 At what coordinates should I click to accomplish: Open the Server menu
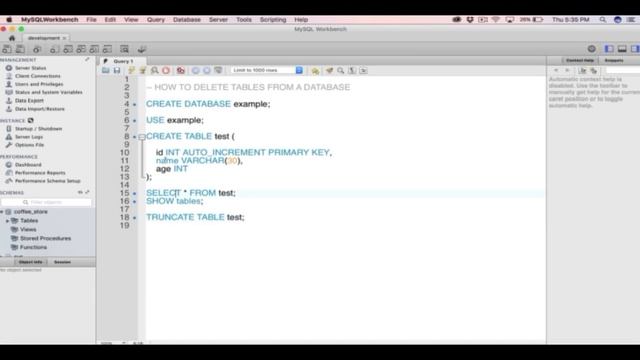218,20
